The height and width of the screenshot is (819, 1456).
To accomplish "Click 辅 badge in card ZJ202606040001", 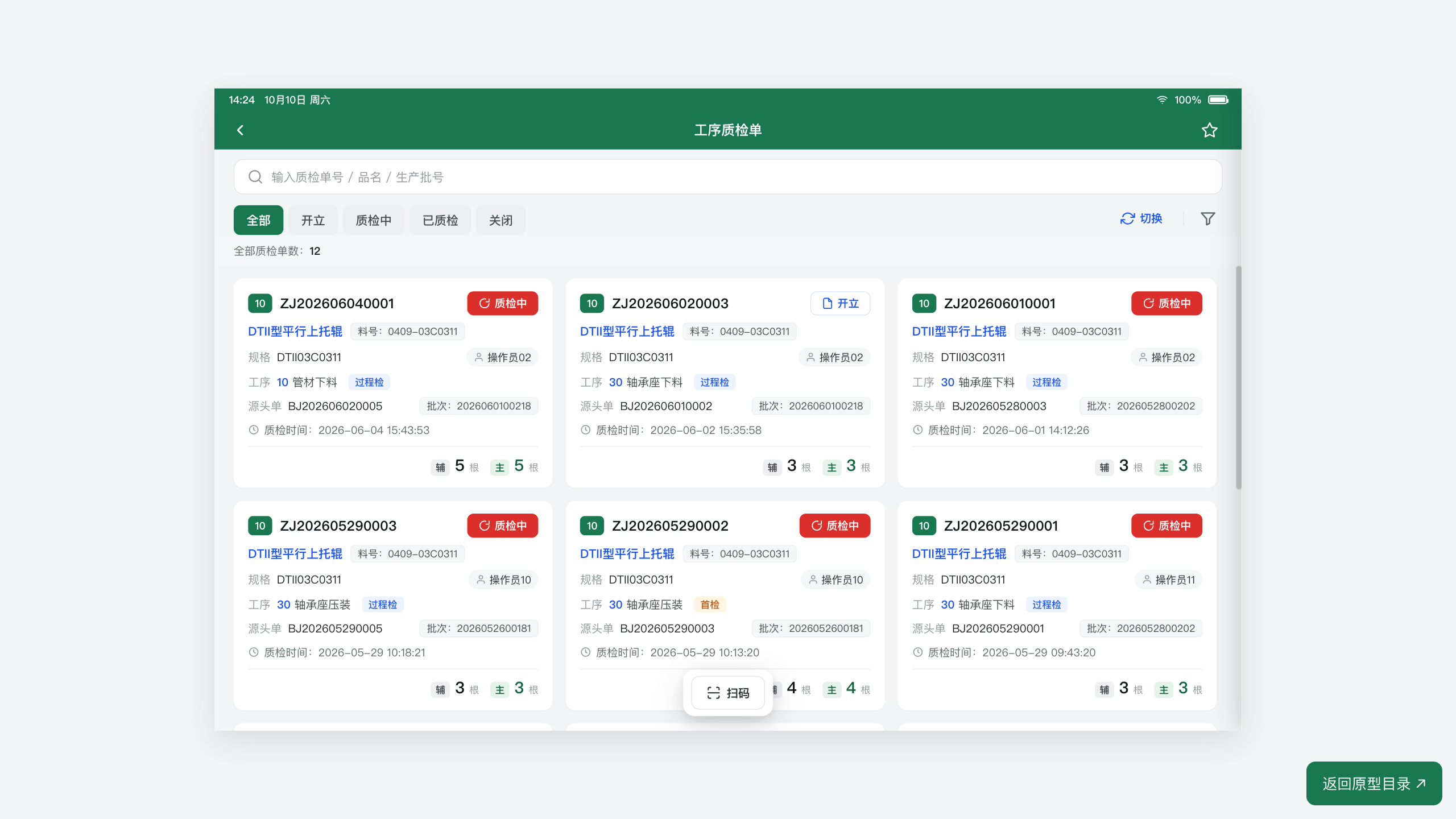I will [440, 468].
